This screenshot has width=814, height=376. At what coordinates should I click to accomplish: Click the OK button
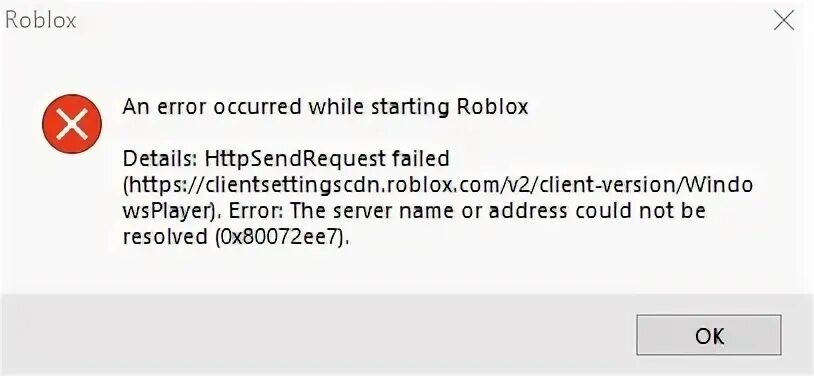click(709, 335)
